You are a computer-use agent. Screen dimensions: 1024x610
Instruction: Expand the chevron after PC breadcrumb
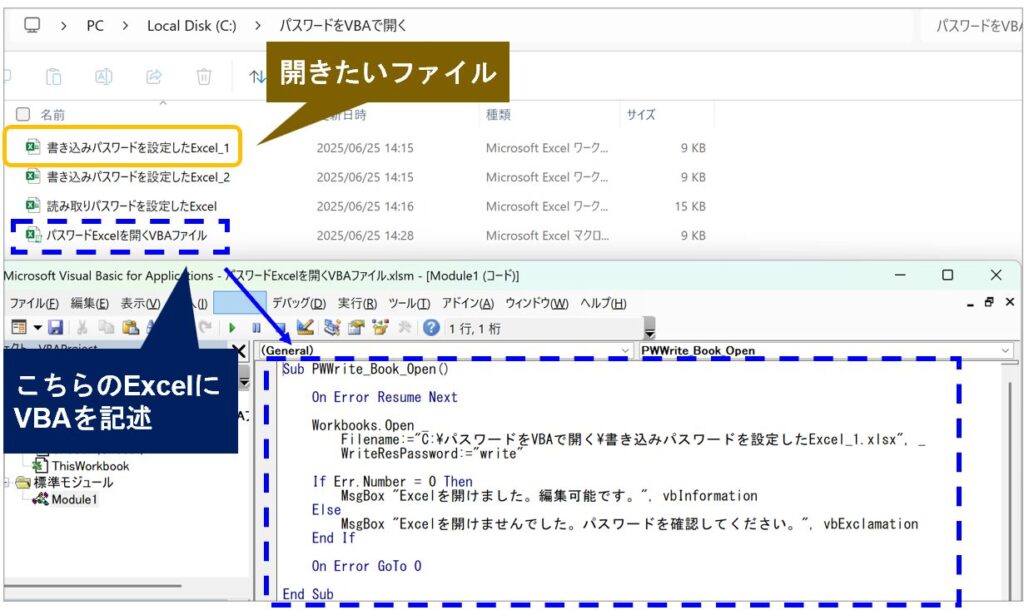point(125,25)
